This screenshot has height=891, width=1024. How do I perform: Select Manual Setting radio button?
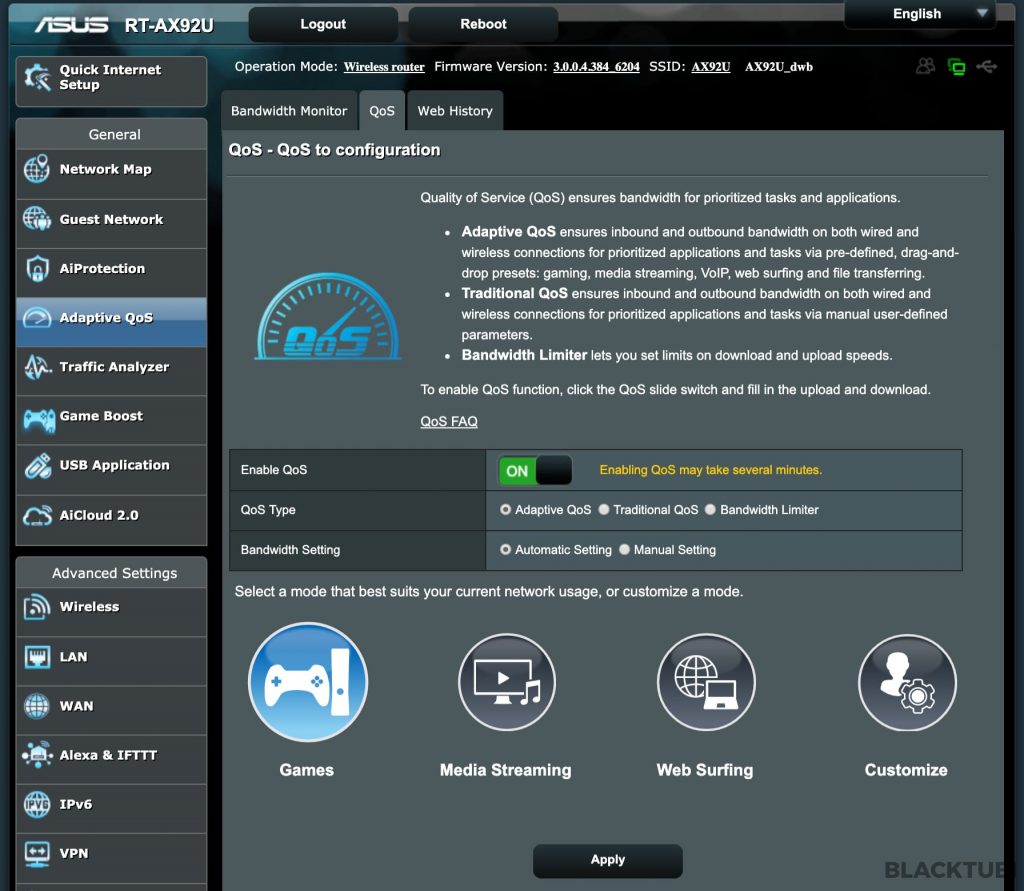624,549
